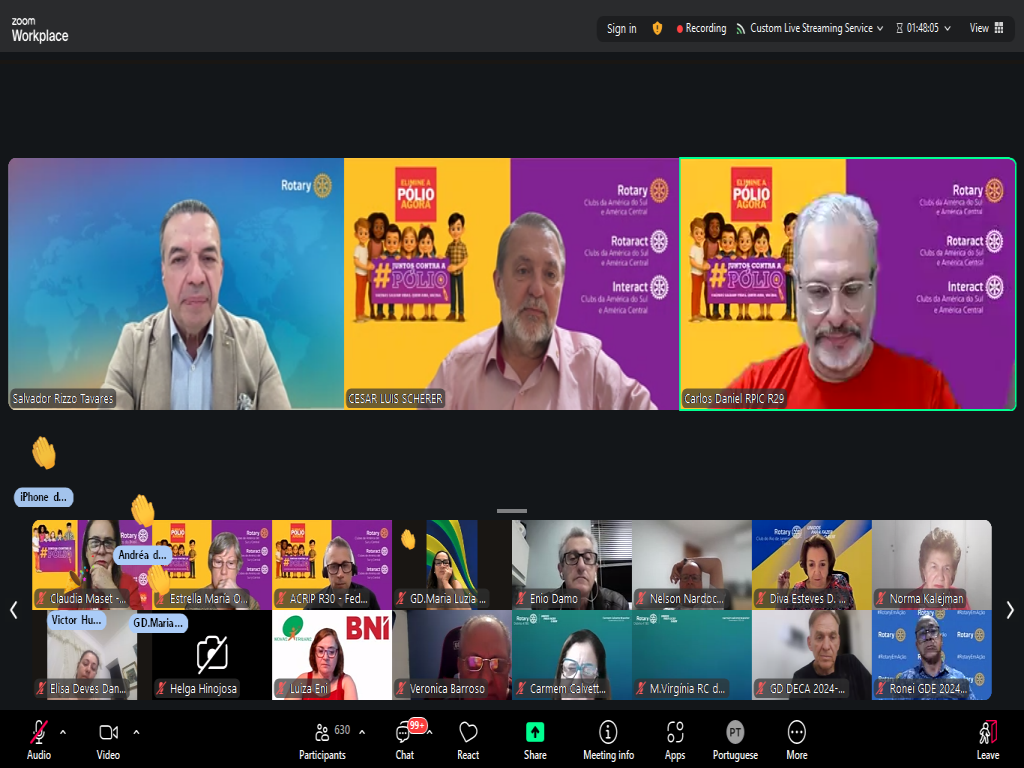Open the meeting timer dropdown
The image size is (1024, 768).
pos(947,28)
